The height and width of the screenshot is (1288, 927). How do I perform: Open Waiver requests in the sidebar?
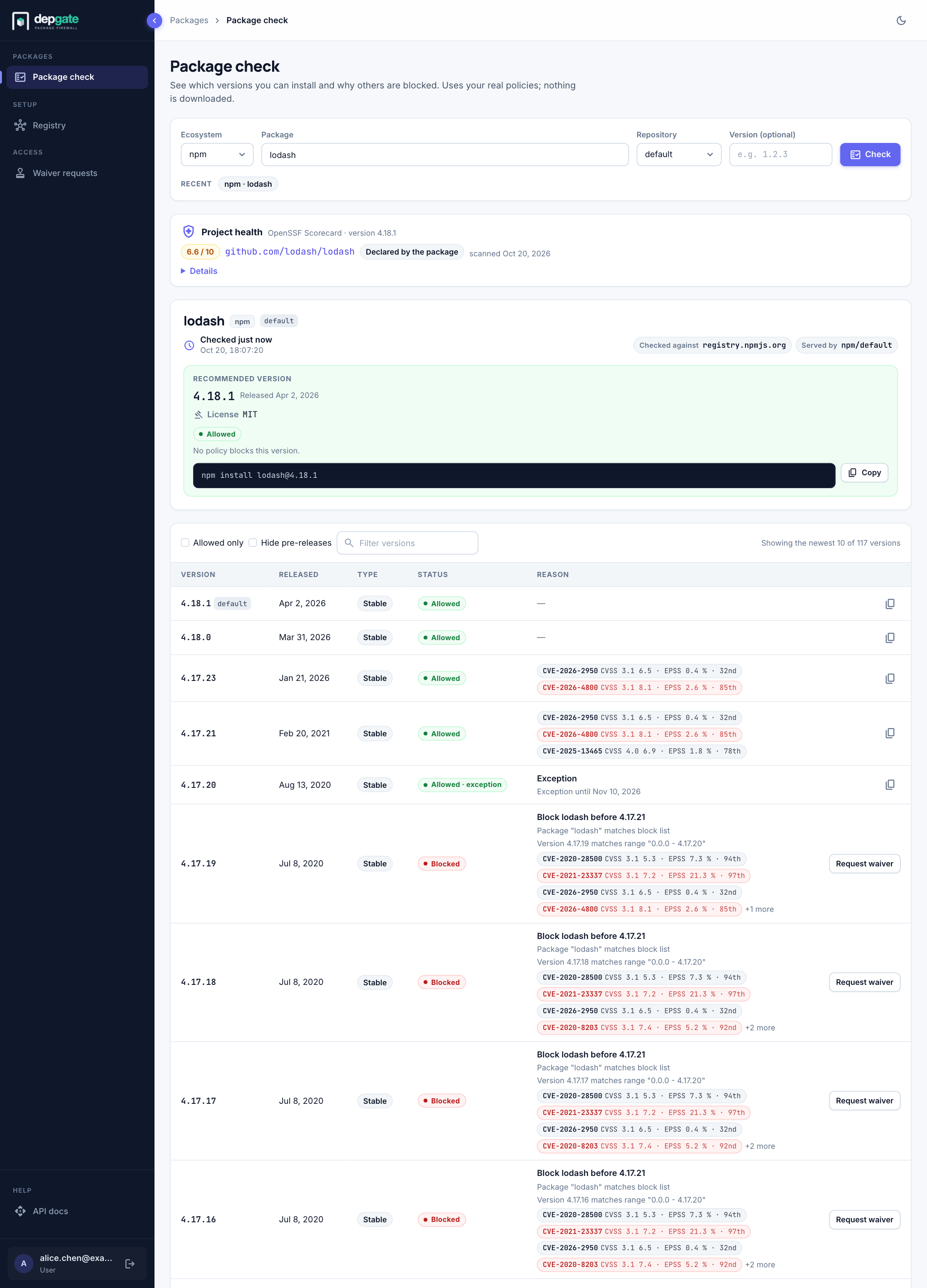[77, 173]
